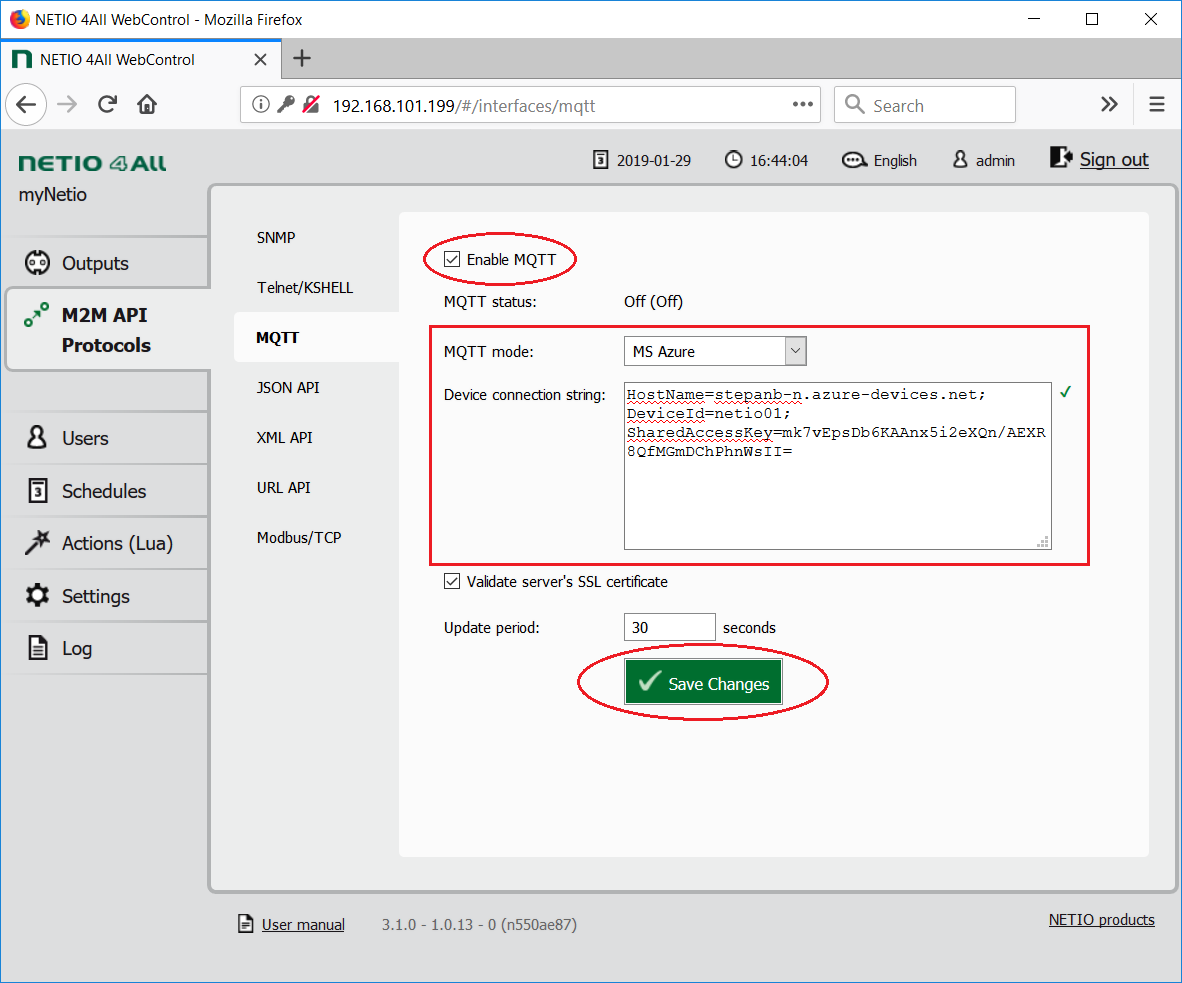This screenshot has width=1182, height=983.
Task: Click the Log document icon
Action: [x=38, y=648]
